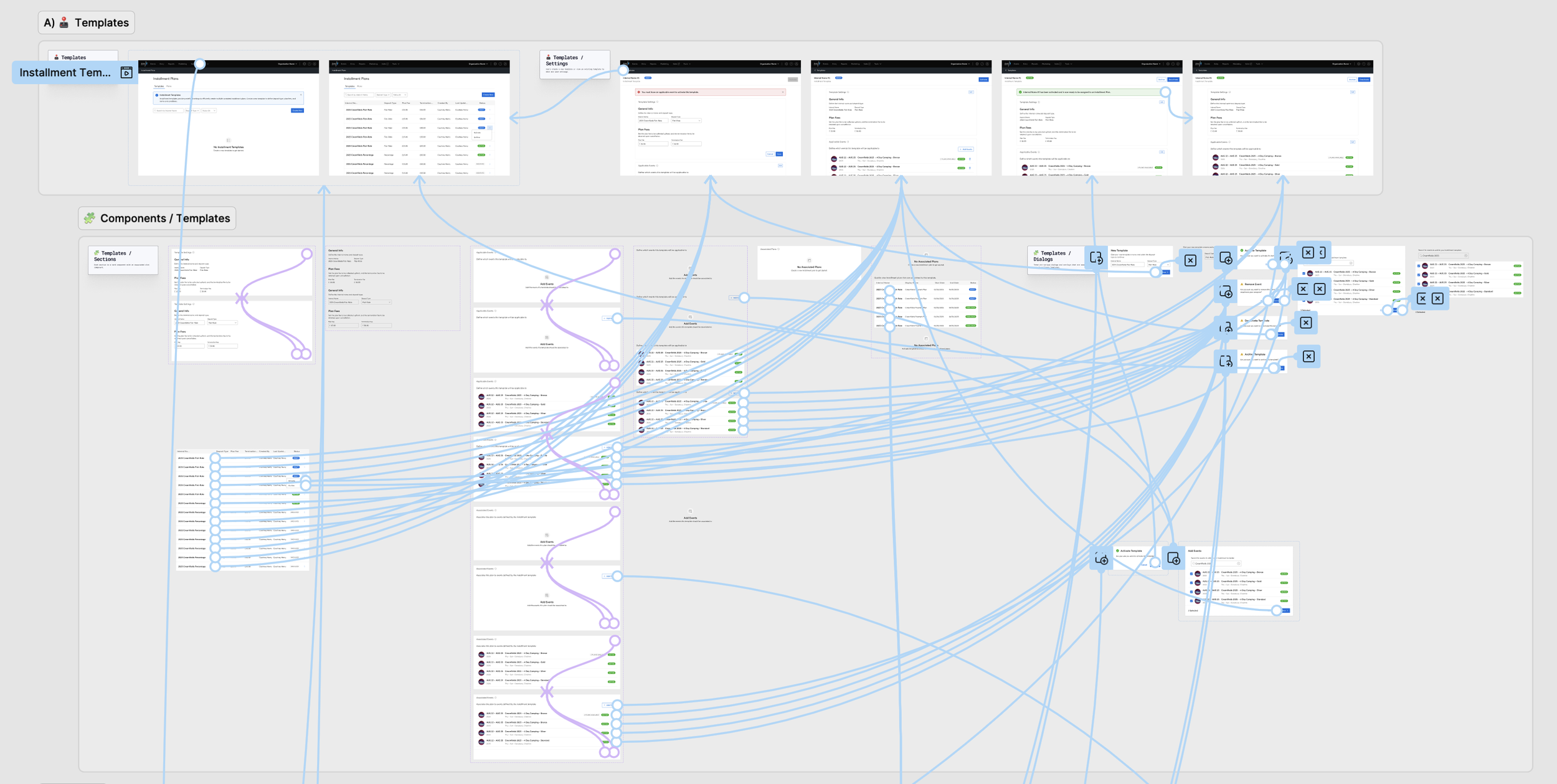1557x784 pixels.
Task: Open Status filter dropdown in empty templates frame
Action: coord(209,110)
